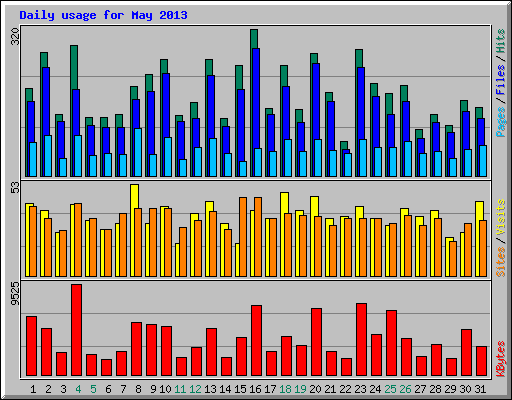Click the green Hits bar for day 4
The width and height of the screenshot is (512, 400).
pos(74,67)
